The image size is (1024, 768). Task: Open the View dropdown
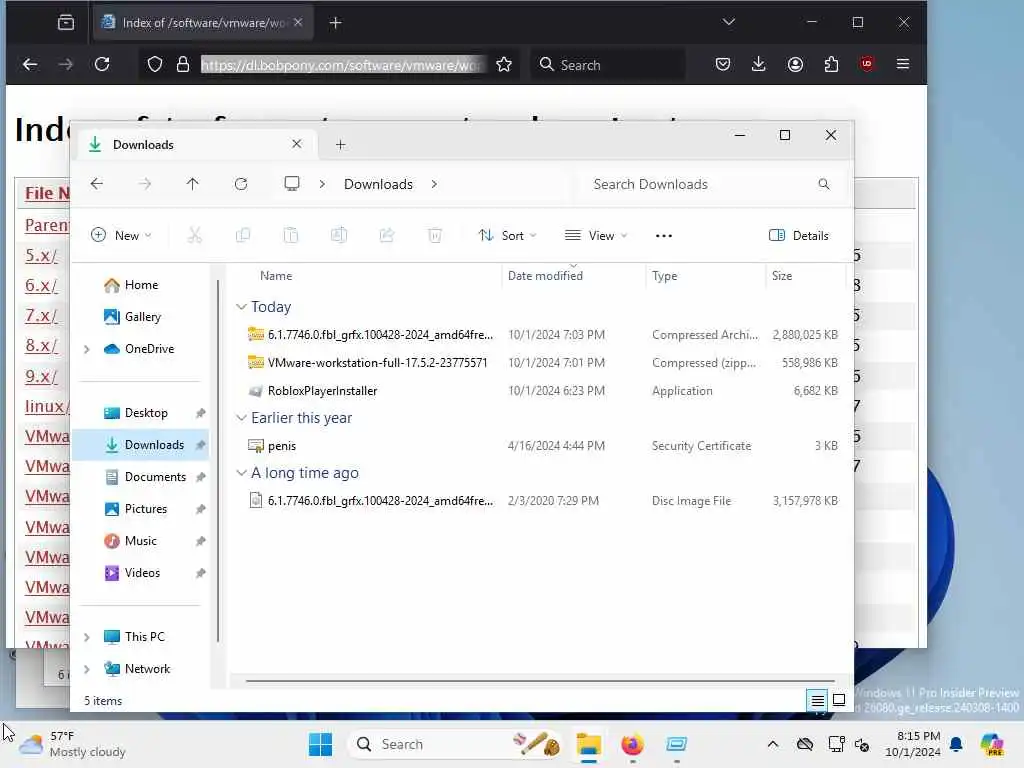(x=596, y=236)
